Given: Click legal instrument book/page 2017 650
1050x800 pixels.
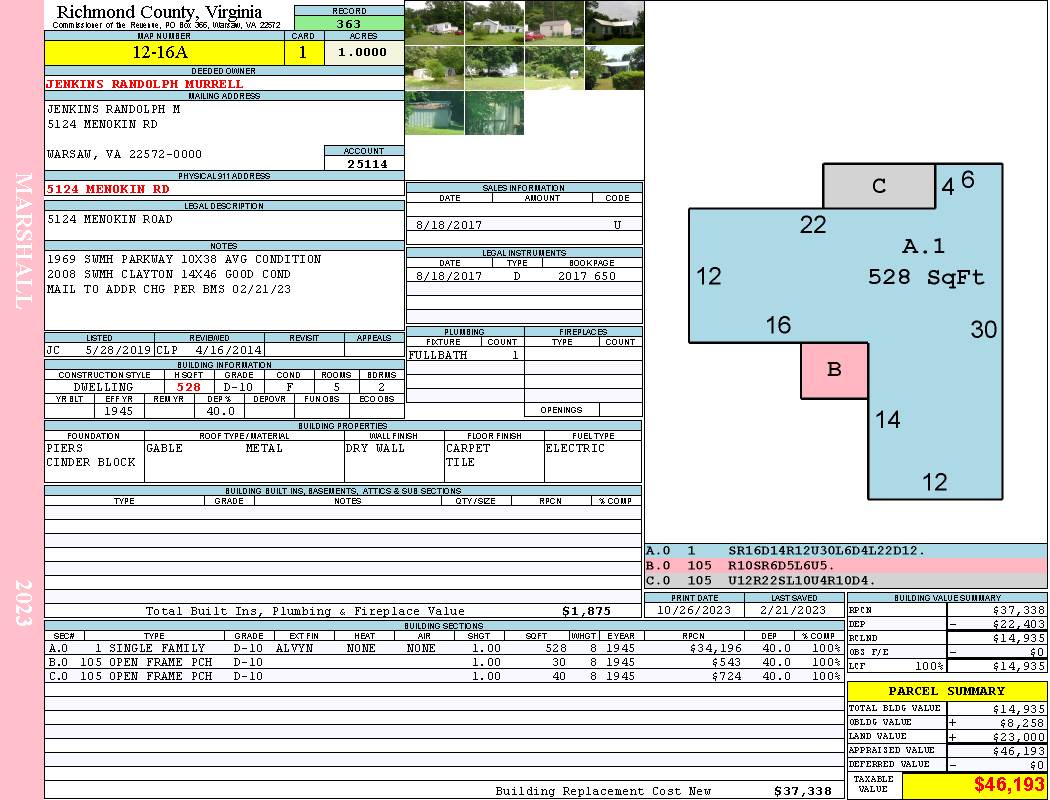Looking at the screenshot, I should pos(587,276).
